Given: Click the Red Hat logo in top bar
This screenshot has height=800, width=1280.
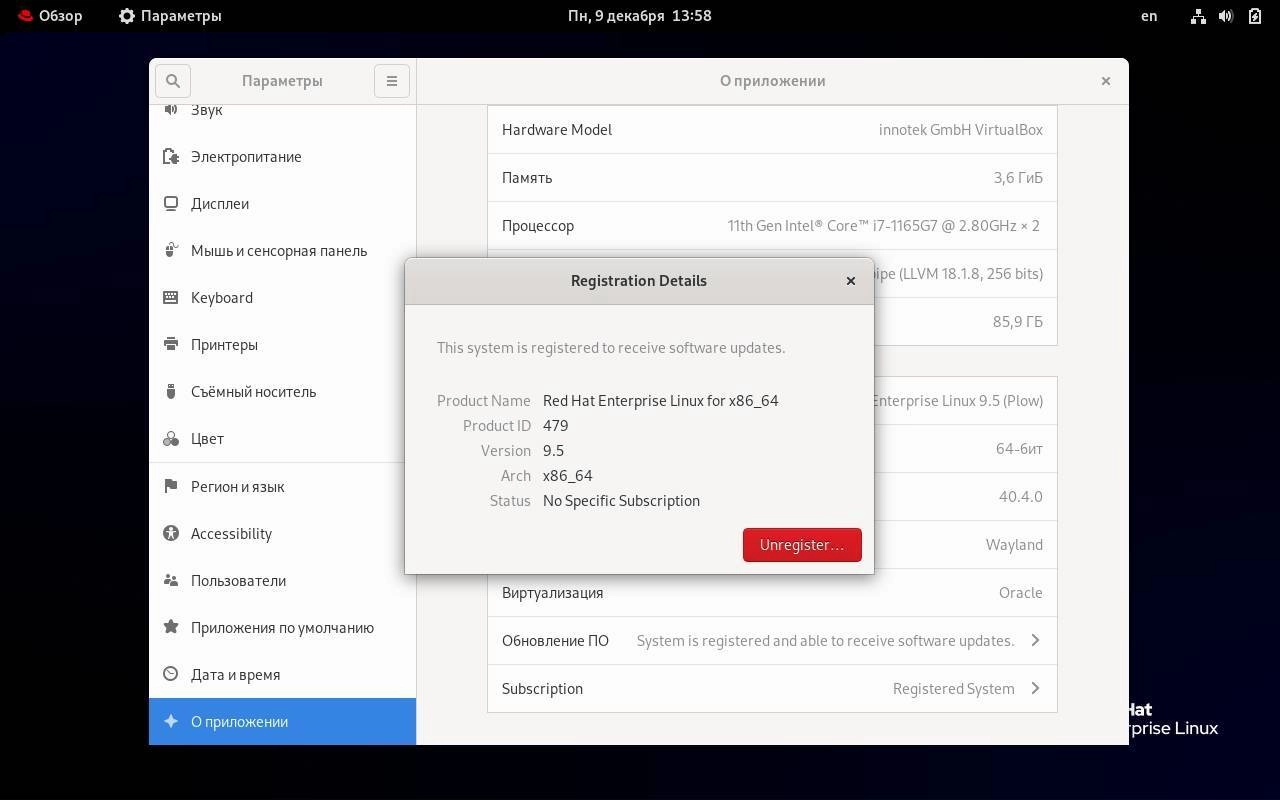Looking at the screenshot, I should [x=25, y=16].
